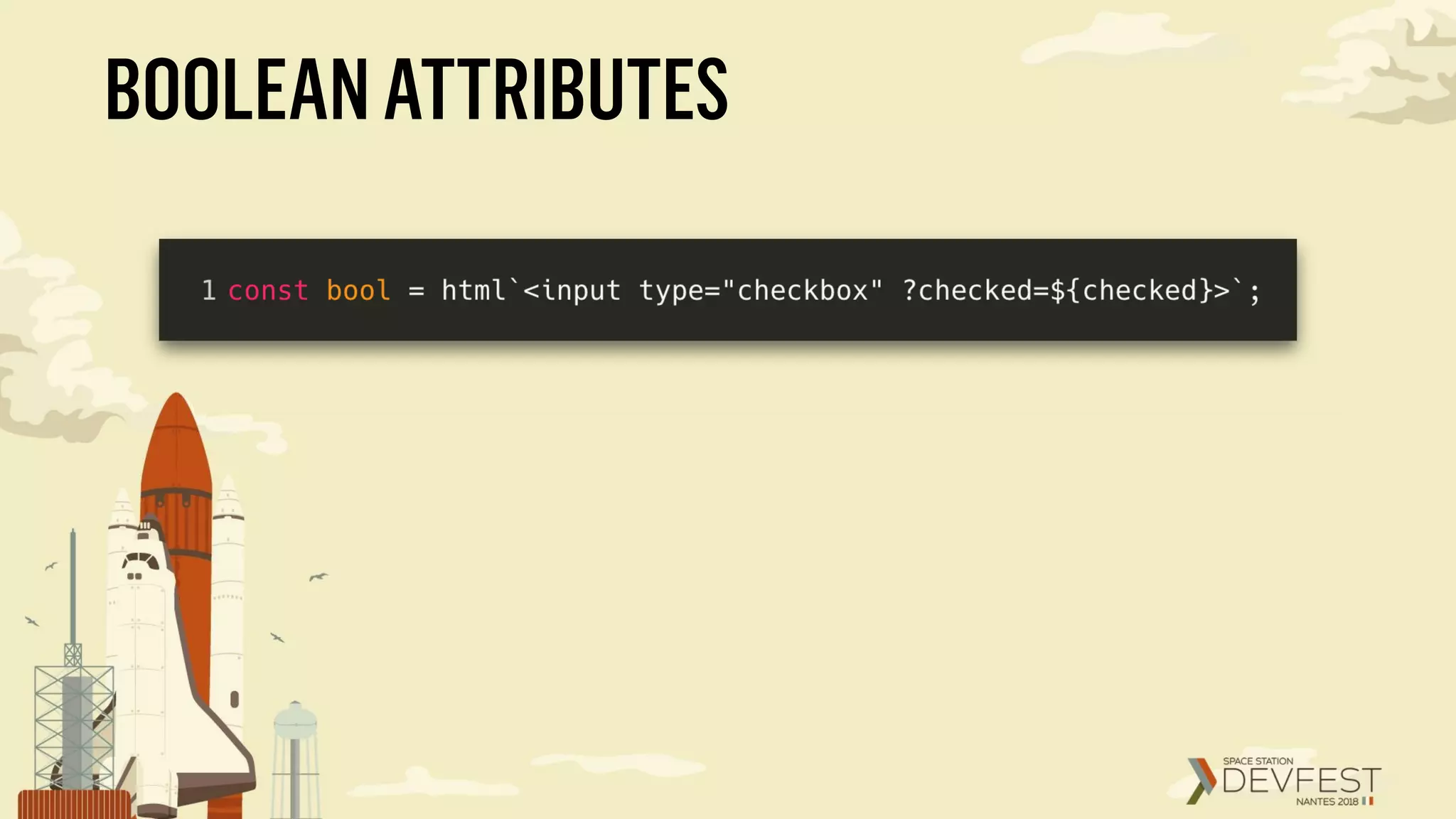Click the 'SPACE STATION' label above the logo
Screen dimensions: 1456x819
pyautogui.click(x=1258, y=761)
